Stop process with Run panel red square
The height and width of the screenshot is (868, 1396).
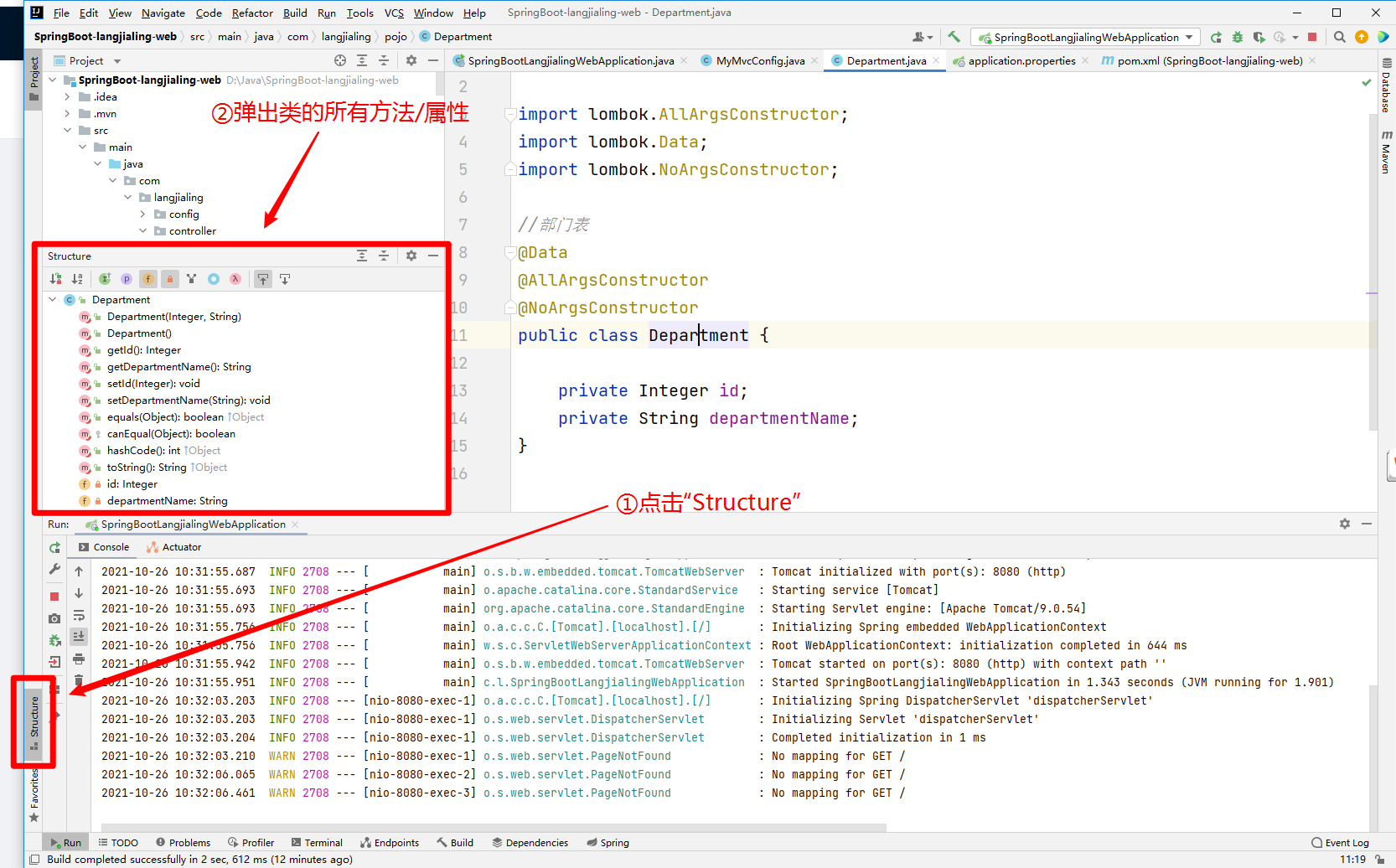54,597
